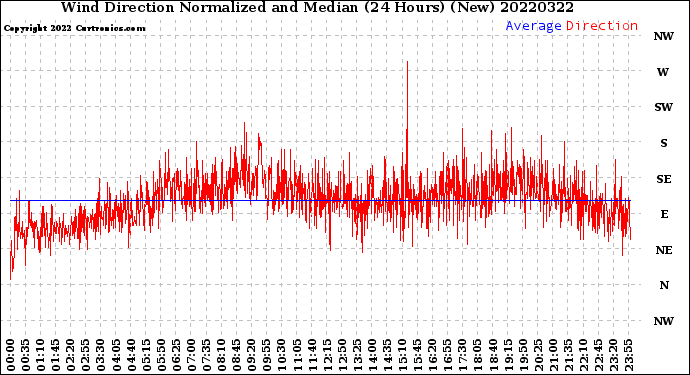
Task: Click the 21:00 time label
Action: [552, 355]
